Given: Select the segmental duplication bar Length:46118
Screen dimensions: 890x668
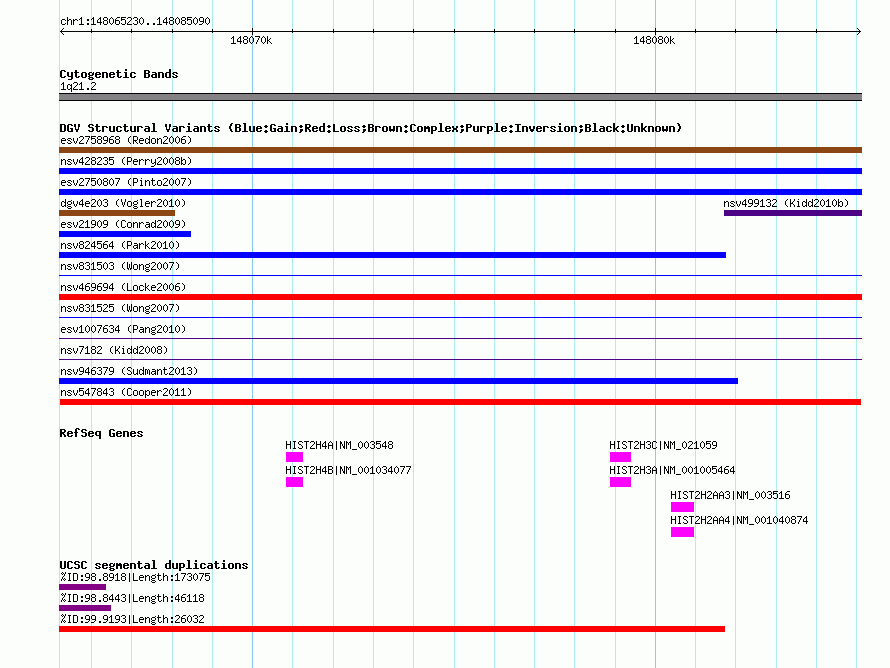Looking at the screenshot, I should tap(85, 608).
